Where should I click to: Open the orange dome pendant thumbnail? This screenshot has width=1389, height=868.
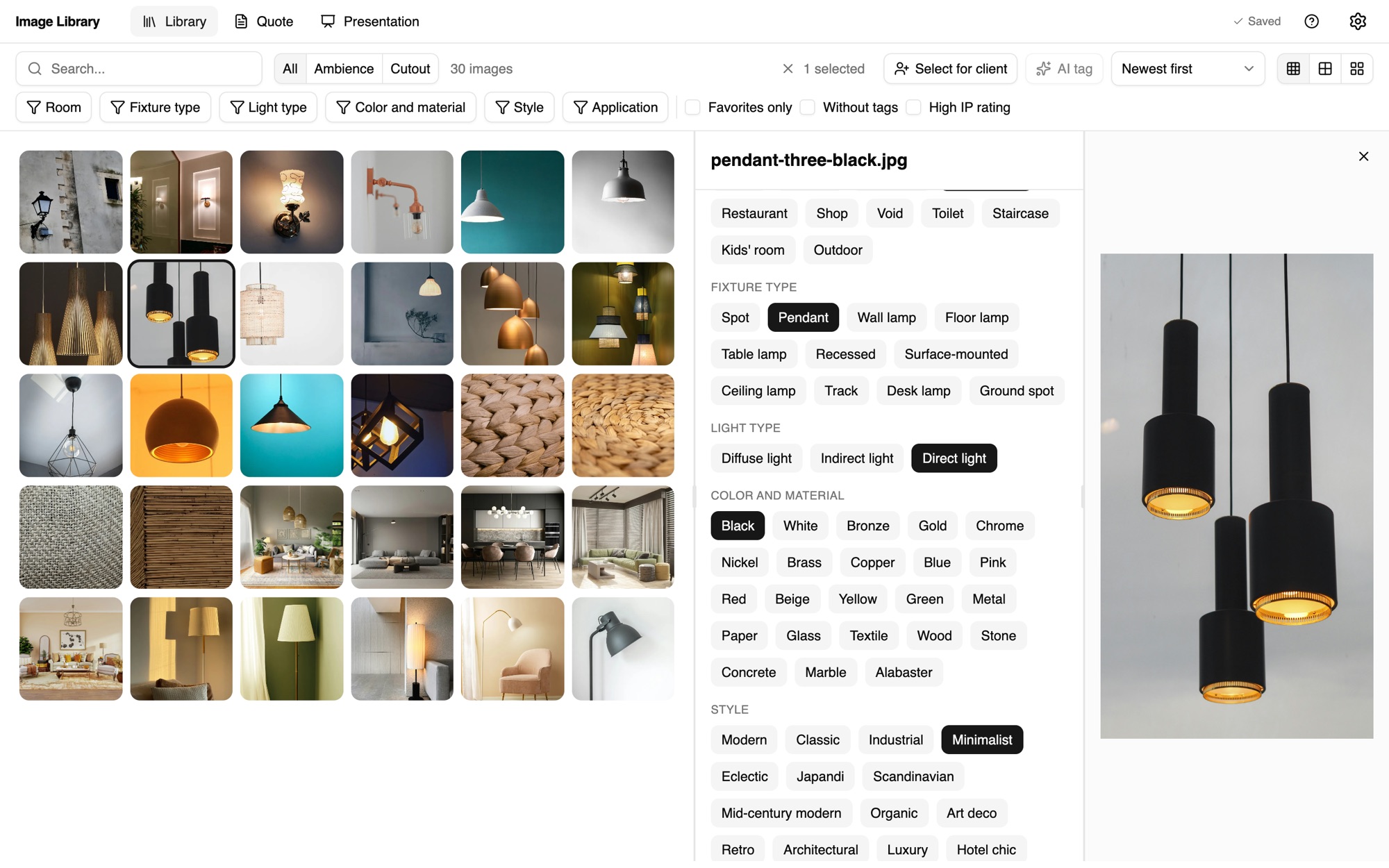(181, 426)
